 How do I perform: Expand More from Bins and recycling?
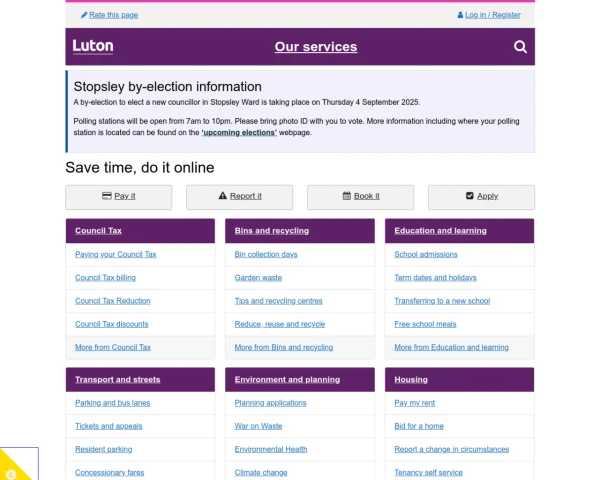coord(284,348)
